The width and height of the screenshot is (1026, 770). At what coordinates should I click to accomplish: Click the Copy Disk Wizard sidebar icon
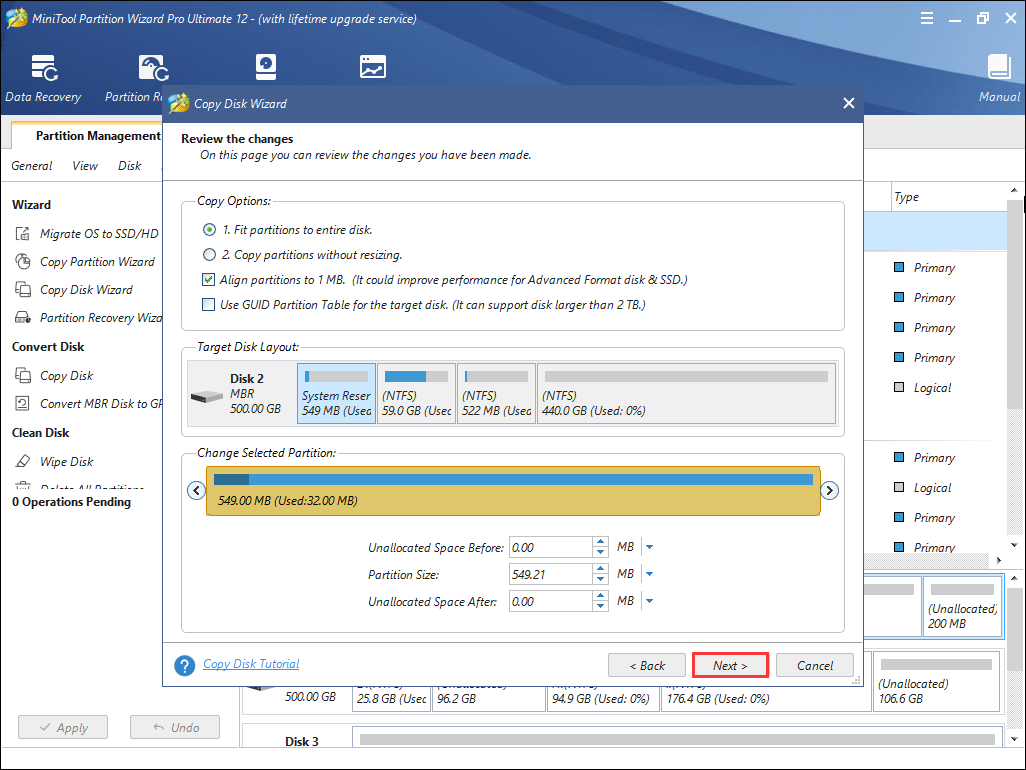point(23,289)
